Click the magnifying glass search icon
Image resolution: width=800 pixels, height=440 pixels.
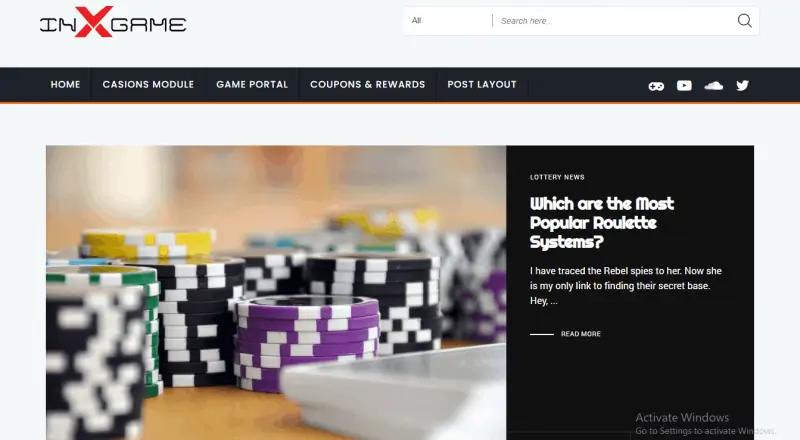(744, 20)
